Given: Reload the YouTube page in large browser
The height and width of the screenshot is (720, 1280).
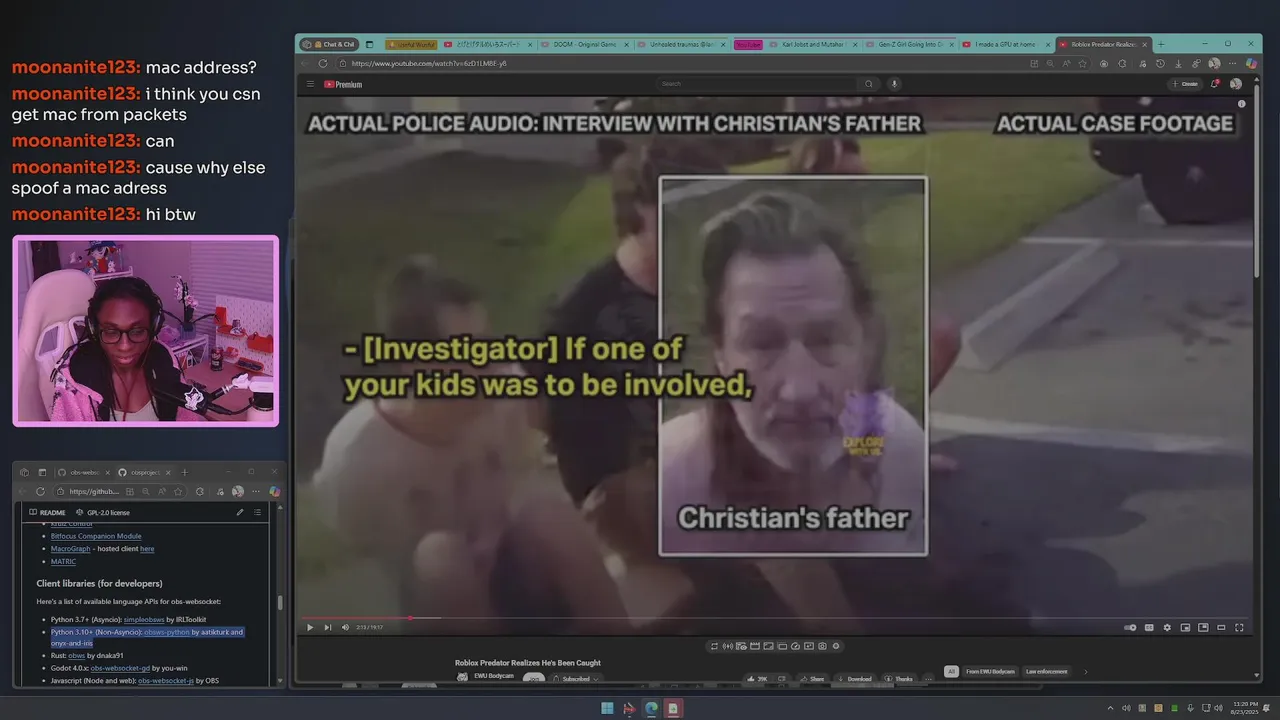Looking at the screenshot, I should coord(322,63).
